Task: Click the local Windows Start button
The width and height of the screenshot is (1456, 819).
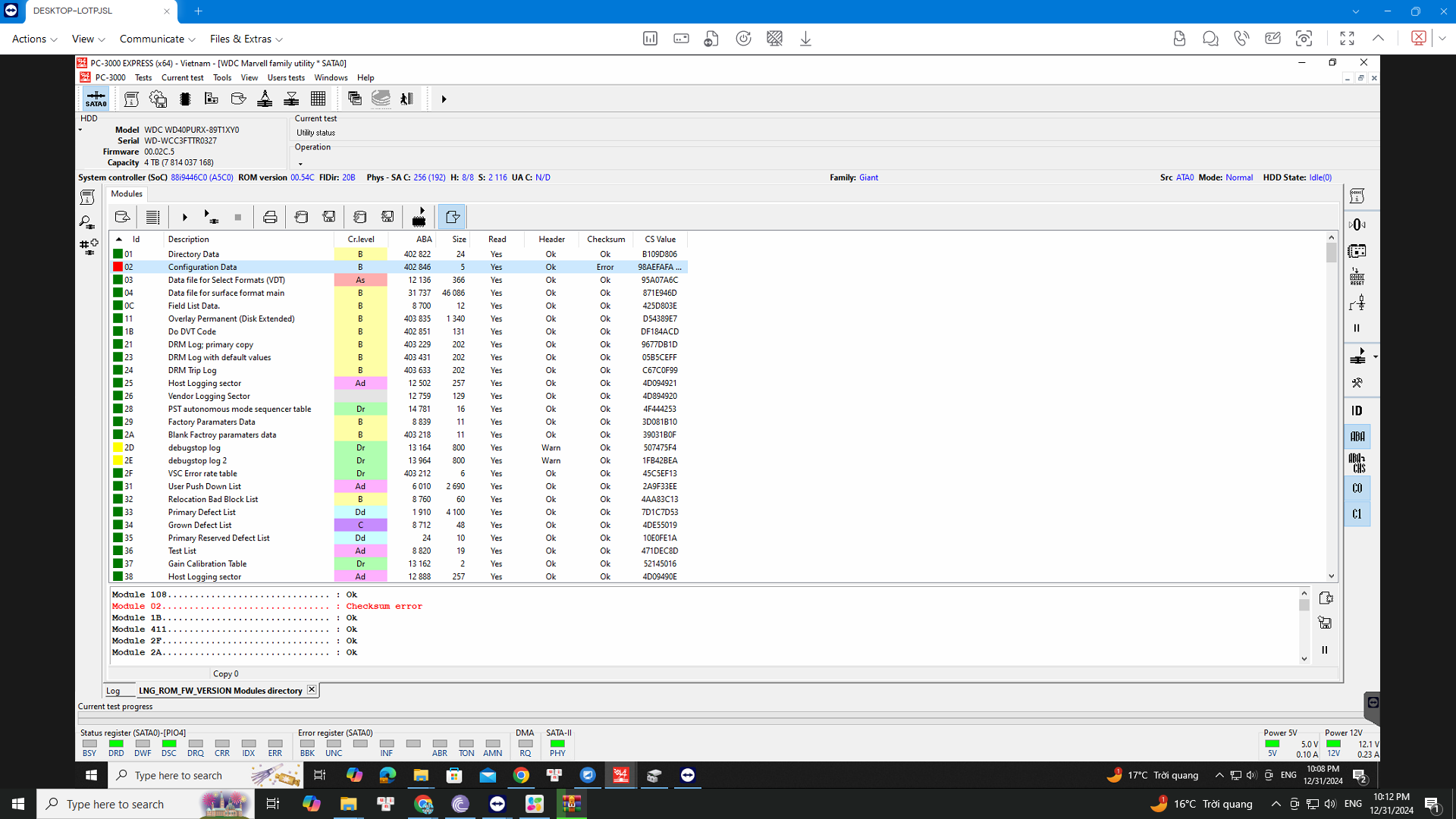Action: [18, 804]
